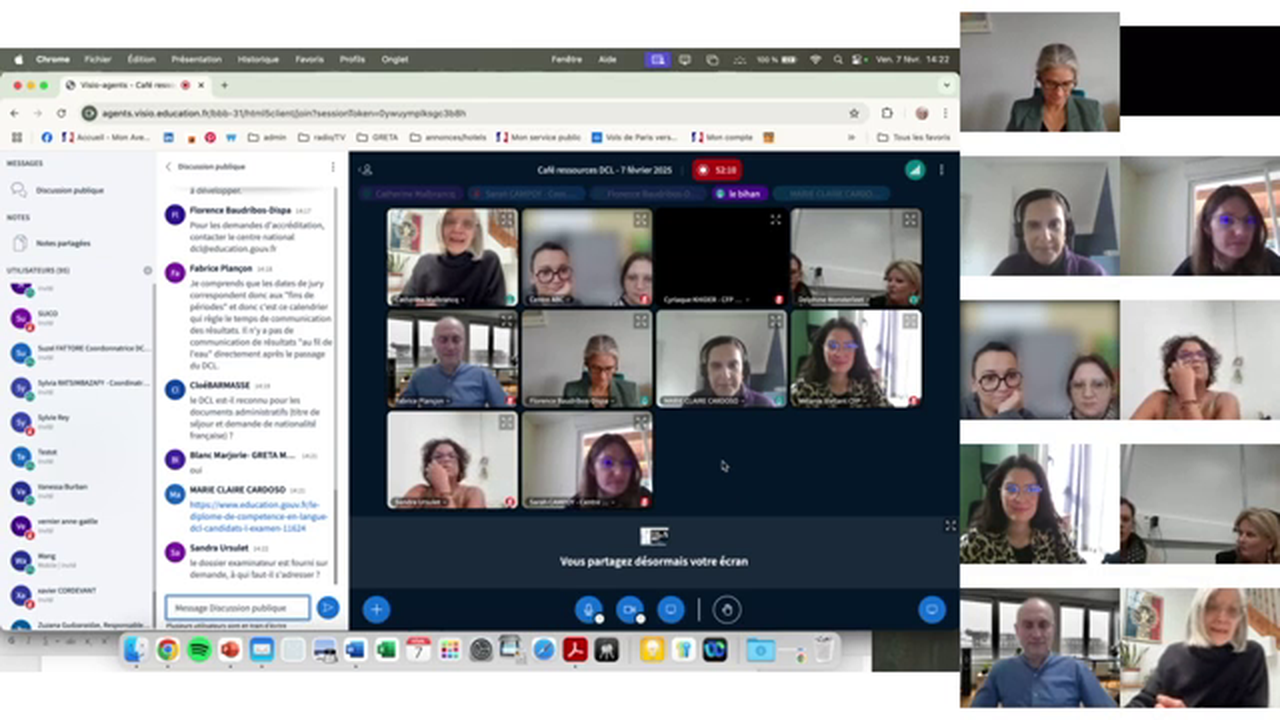
Task: Click the blue presentation button at bottom right
Action: pos(931,609)
